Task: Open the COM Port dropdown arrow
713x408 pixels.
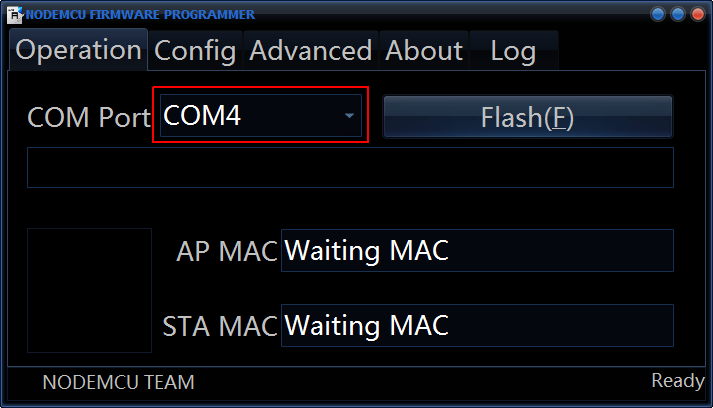Action: click(349, 117)
